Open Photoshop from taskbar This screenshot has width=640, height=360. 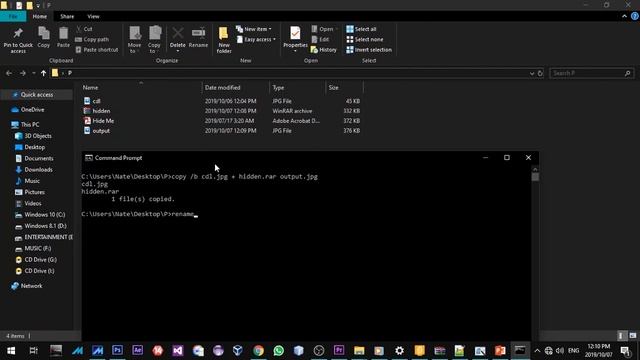[x=118, y=351]
